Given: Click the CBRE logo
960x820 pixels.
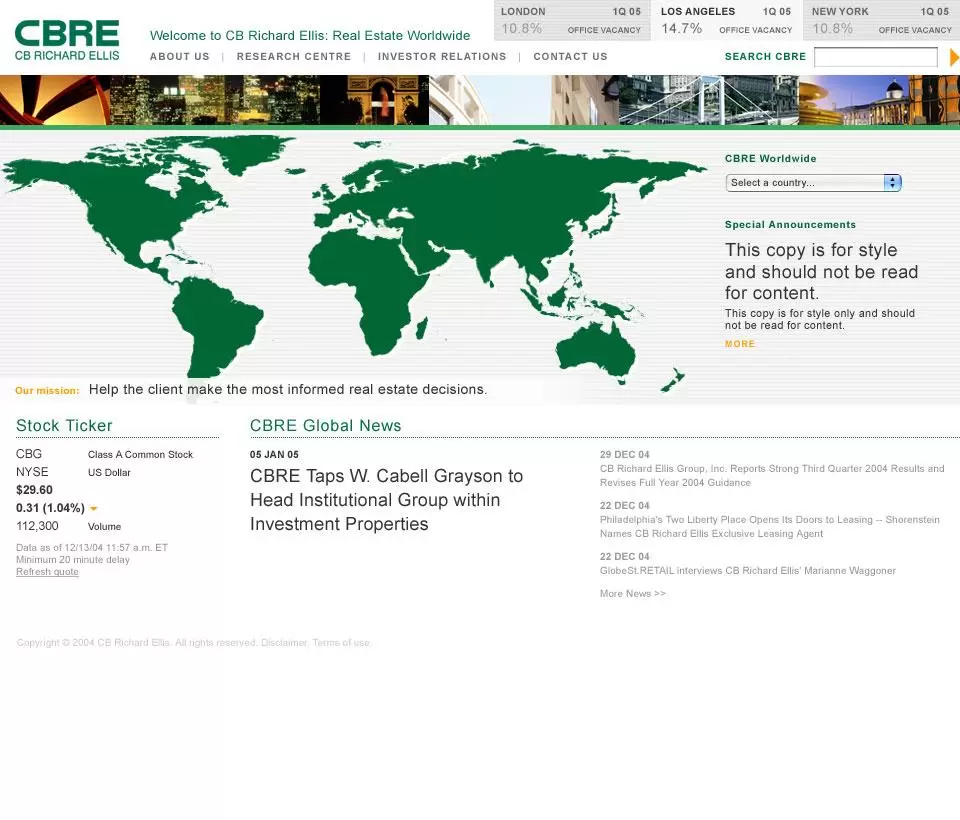Looking at the screenshot, I should pyautogui.click(x=66, y=38).
